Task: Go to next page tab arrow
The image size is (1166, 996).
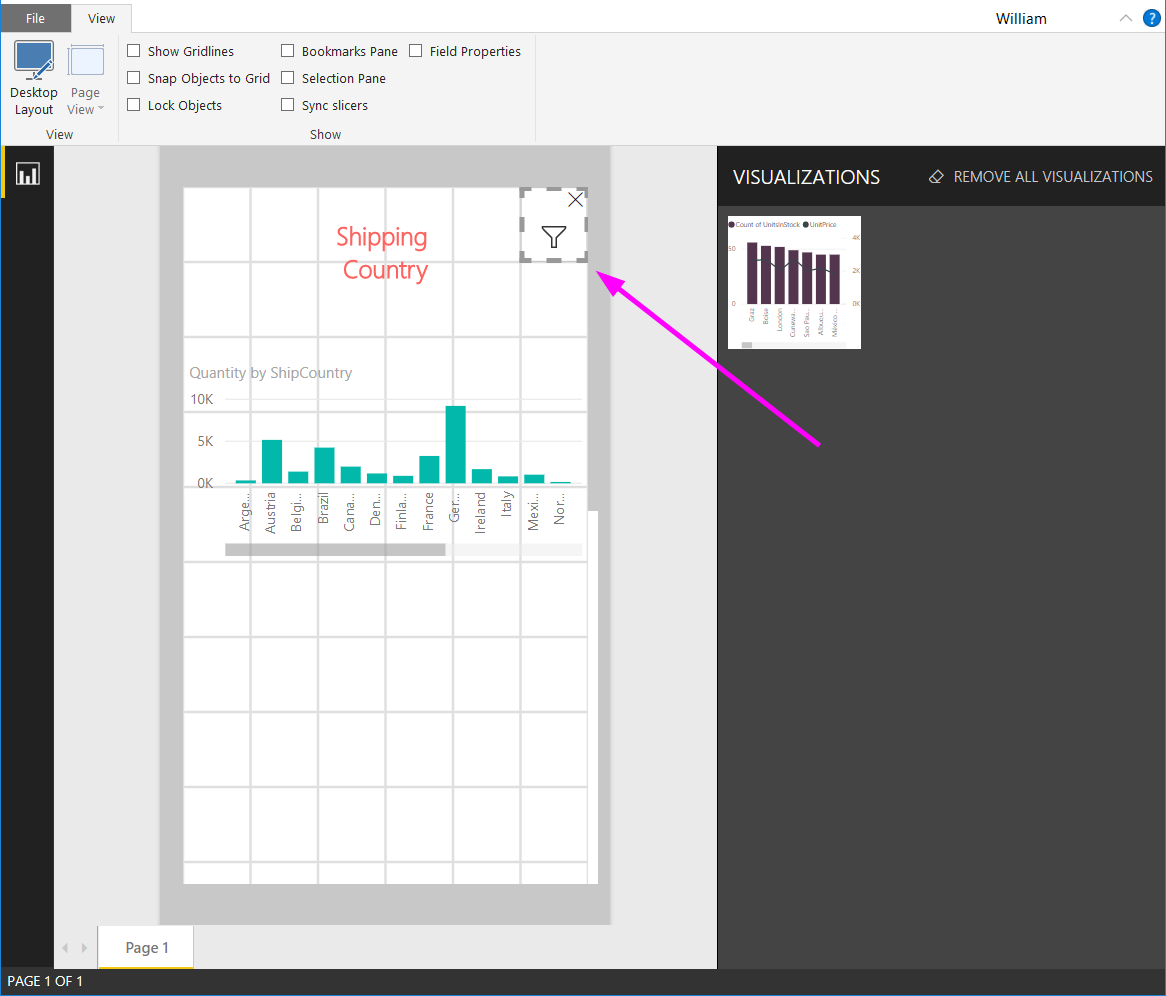Action: click(84, 948)
